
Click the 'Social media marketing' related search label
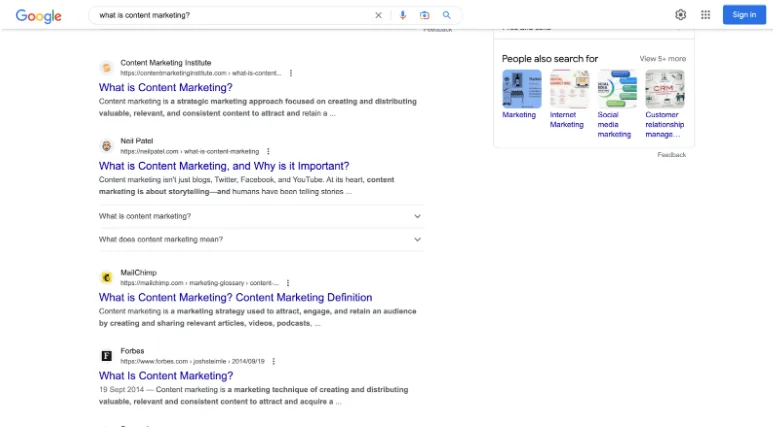tap(614, 125)
